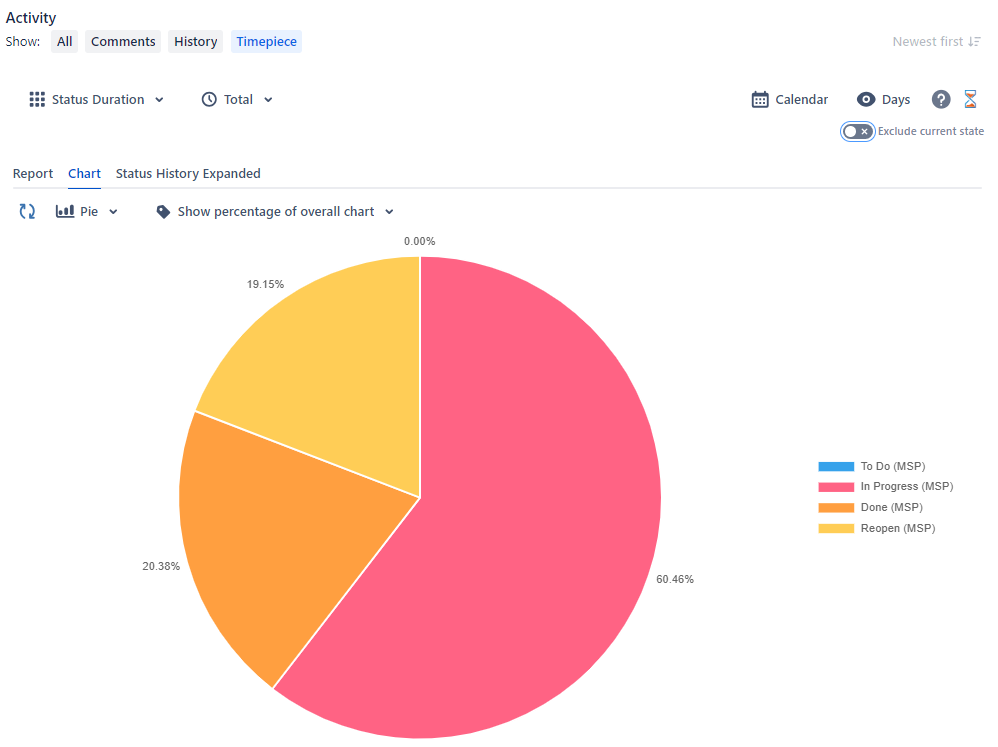Viewport: 998px width, 747px height.
Task: Click the hourglass Timepiece icon
Action: pos(970,99)
